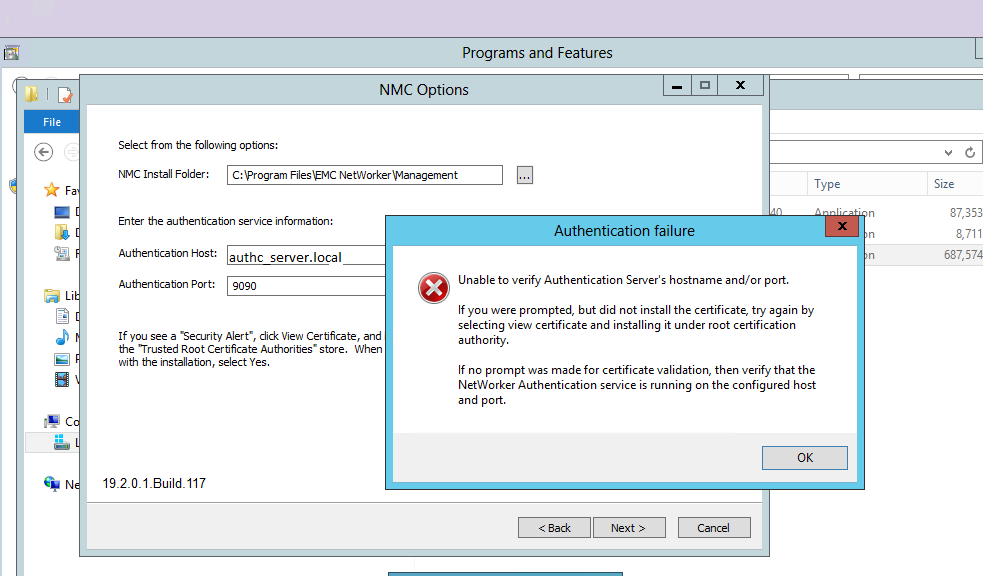This screenshot has height=576, width=983.
Task: Sort files by the Type column header
Action: 828,183
